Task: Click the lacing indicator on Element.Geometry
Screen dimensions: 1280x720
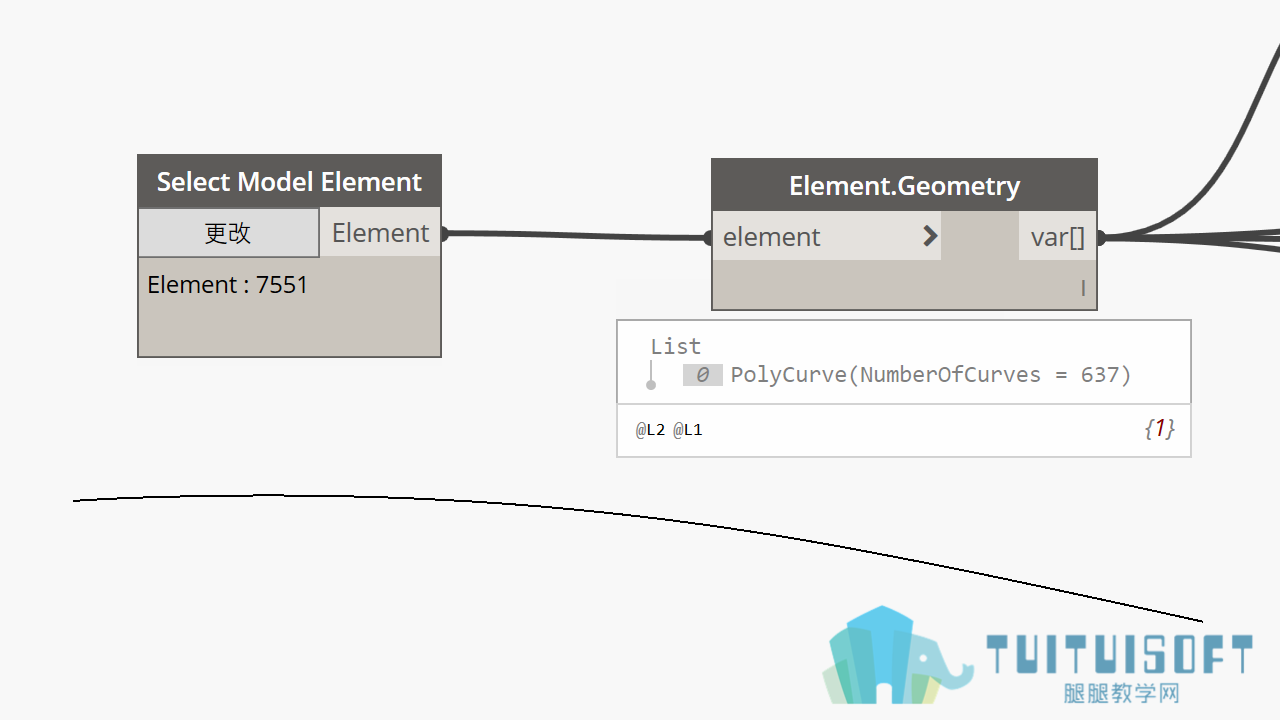Action: 1083,288
